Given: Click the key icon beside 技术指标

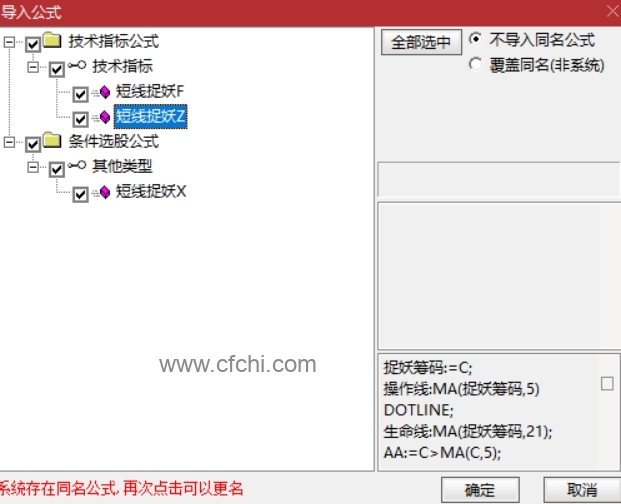Looking at the screenshot, I should coord(77,65).
